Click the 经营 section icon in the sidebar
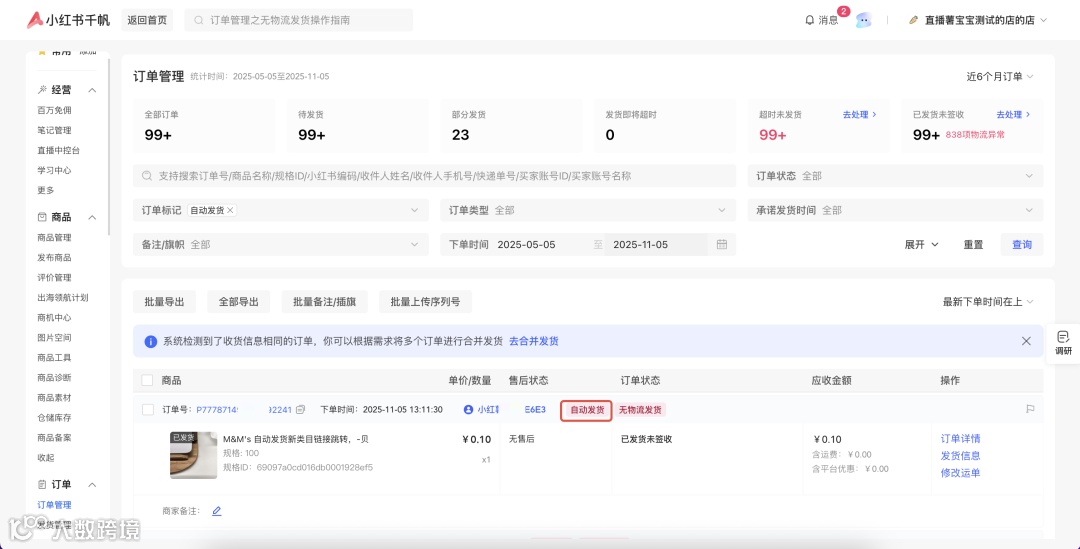 pos(42,90)
